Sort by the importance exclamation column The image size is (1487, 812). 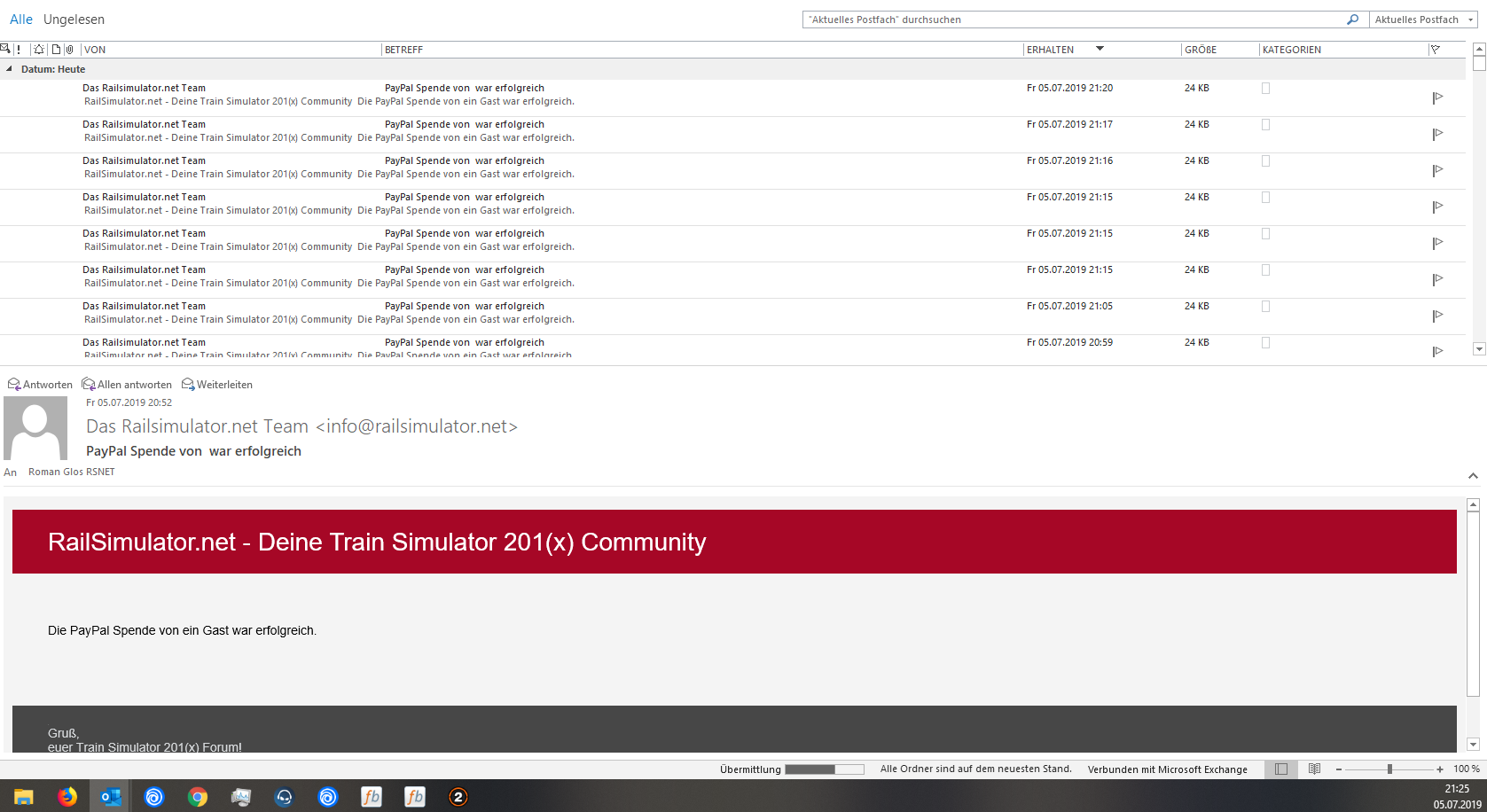[19, 50]
